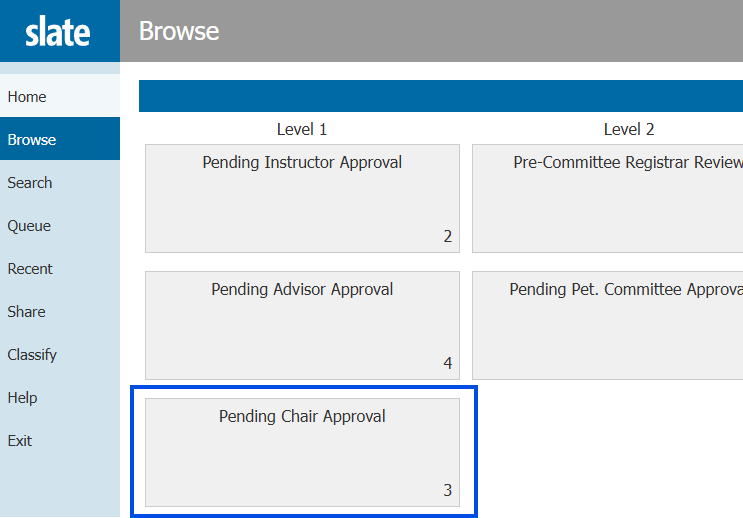Viewport: 743px width, 518px height.
Task: Open the Share option
Action: pyautogui.click(x=26, y=312)
